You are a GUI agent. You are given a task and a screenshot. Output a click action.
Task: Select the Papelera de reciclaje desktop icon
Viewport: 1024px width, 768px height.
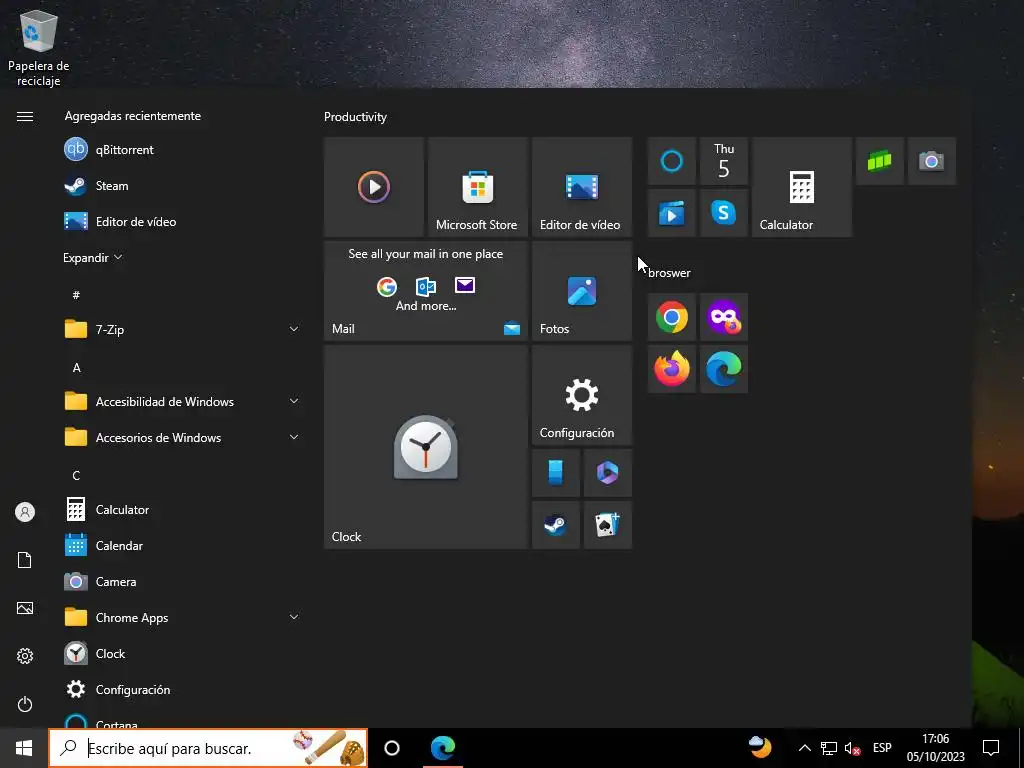(x=39, y=49)
